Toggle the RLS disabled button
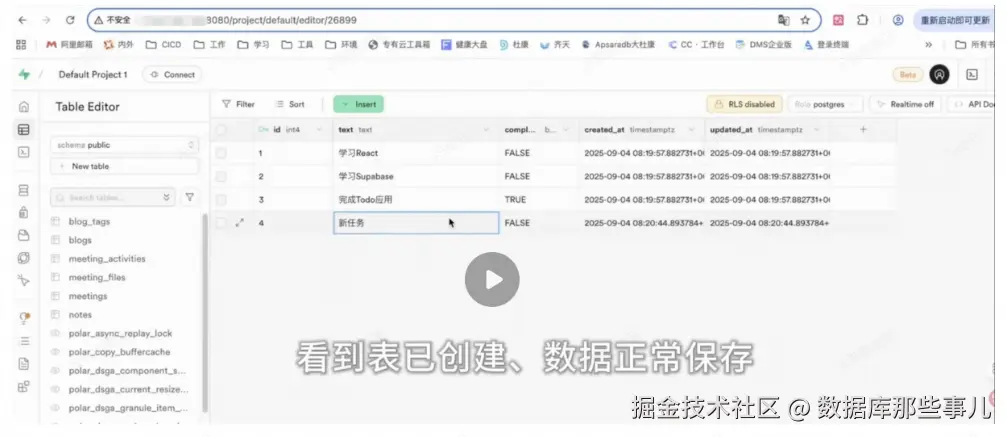 tap(744, 104)
